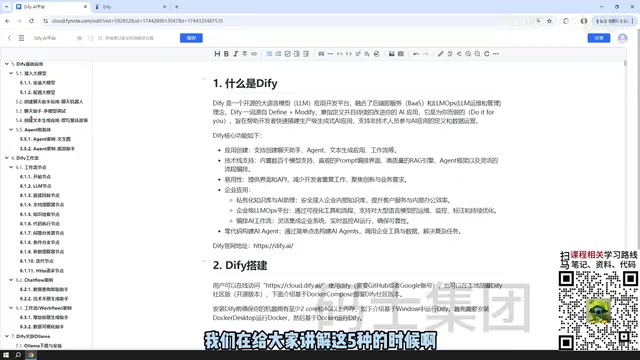
Task: Click the document vertical scrollbar
Action: pos(625,63)
